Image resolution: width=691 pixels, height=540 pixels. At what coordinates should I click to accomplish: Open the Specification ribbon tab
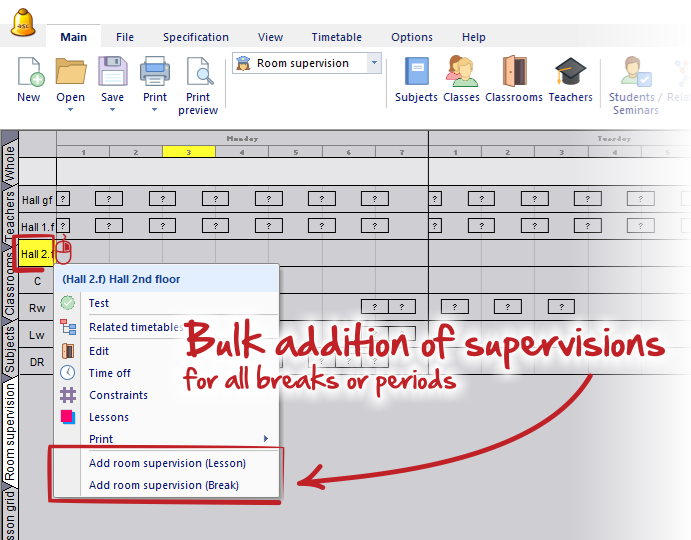(196, 37)
